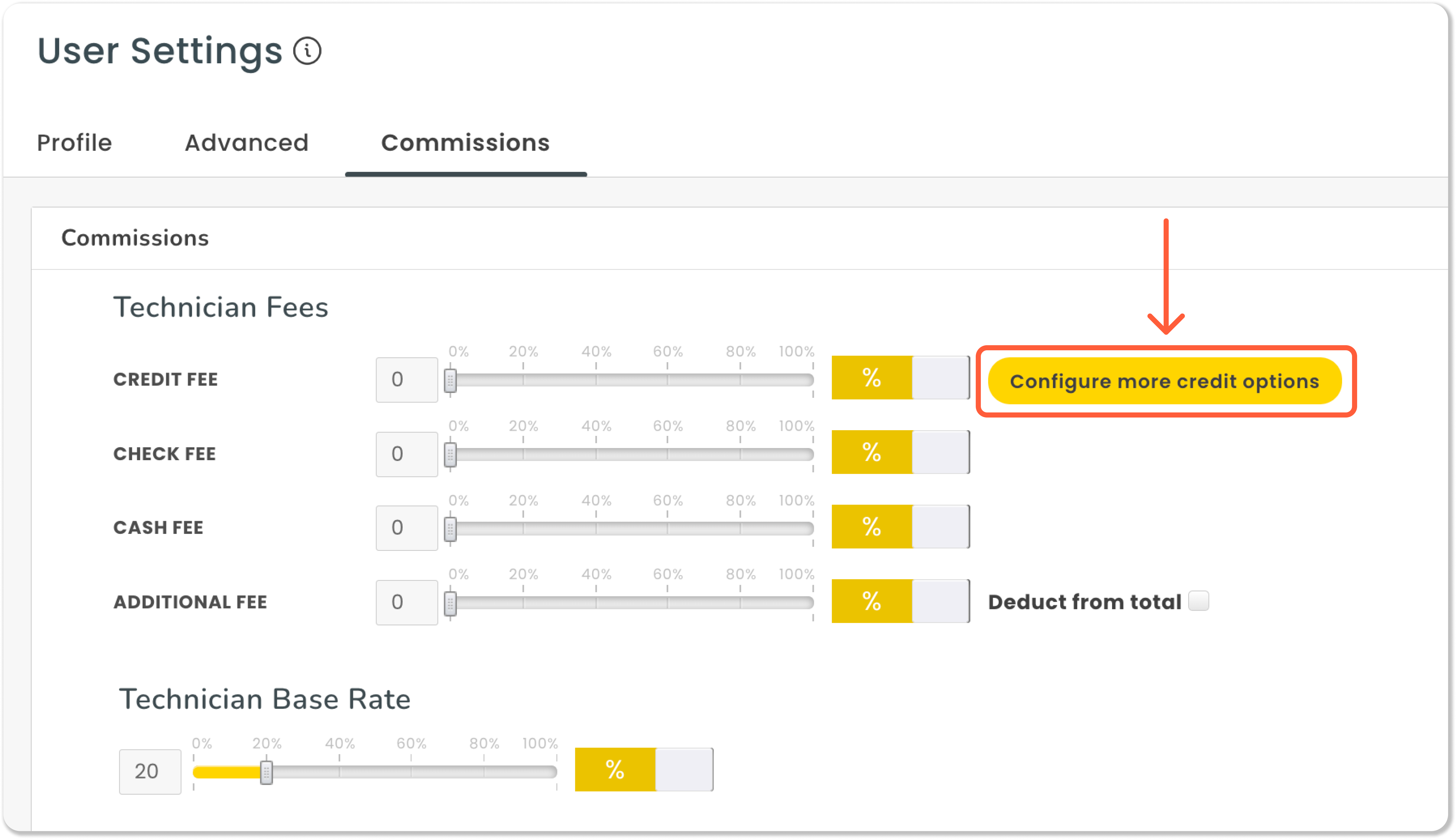Toggle Credit Fee percent switch

pos(900,378)
